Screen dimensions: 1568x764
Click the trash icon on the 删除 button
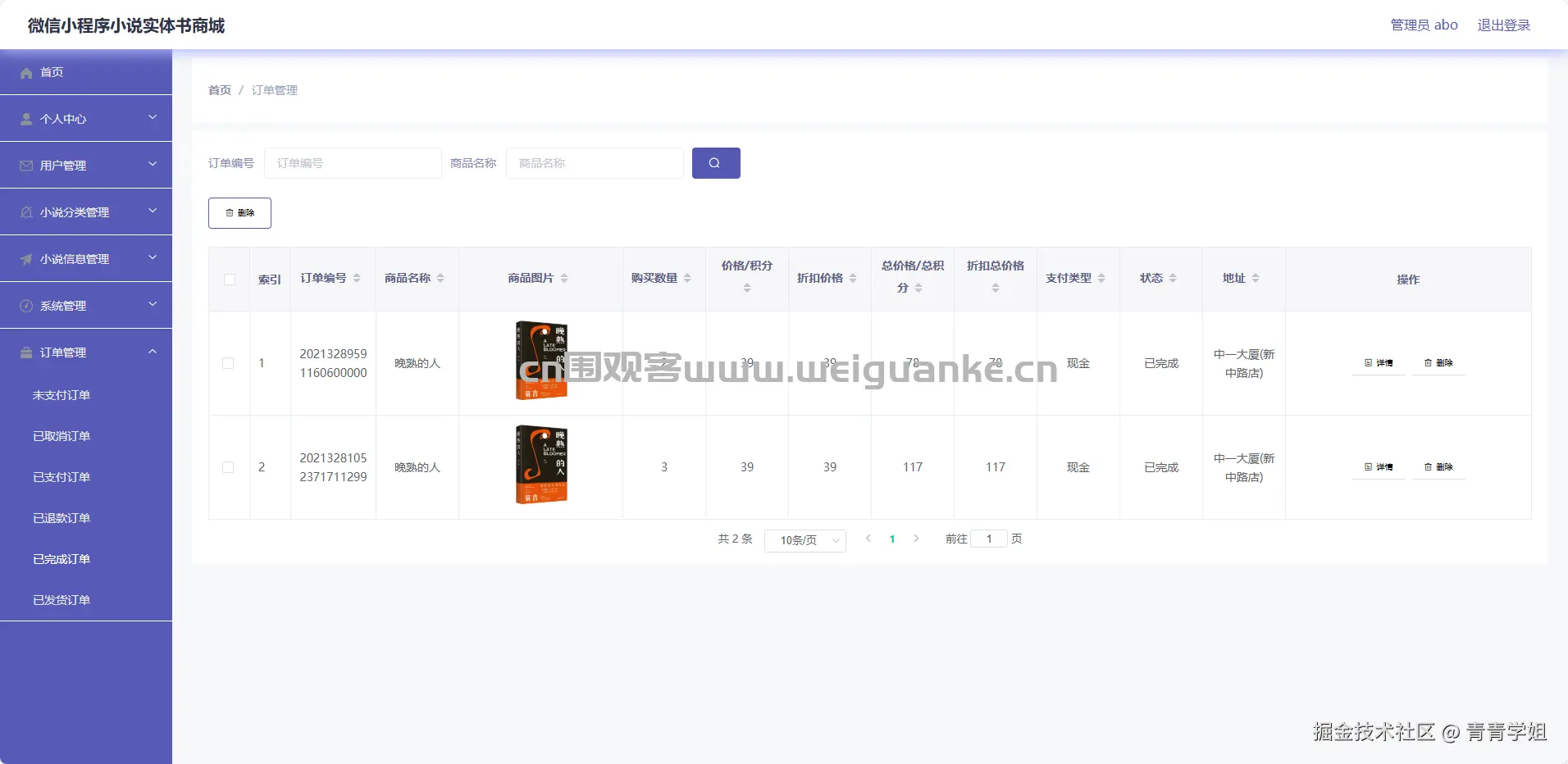click(230, 212)
